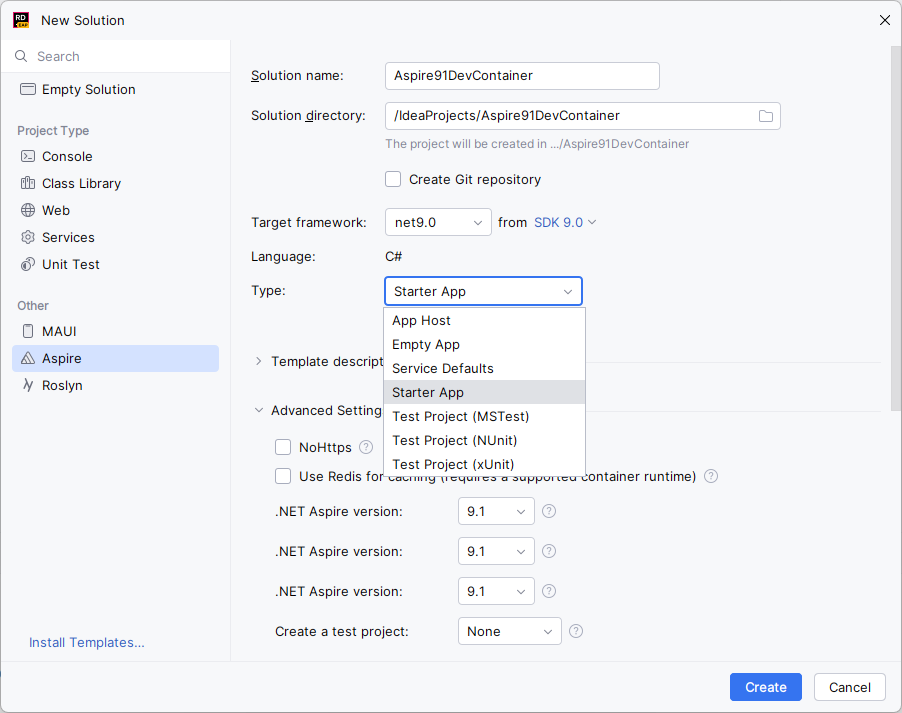Screen dimensions: 902x713
Task: Toggle the NoHttps checkbox
Action: click(x=284, y=448)
